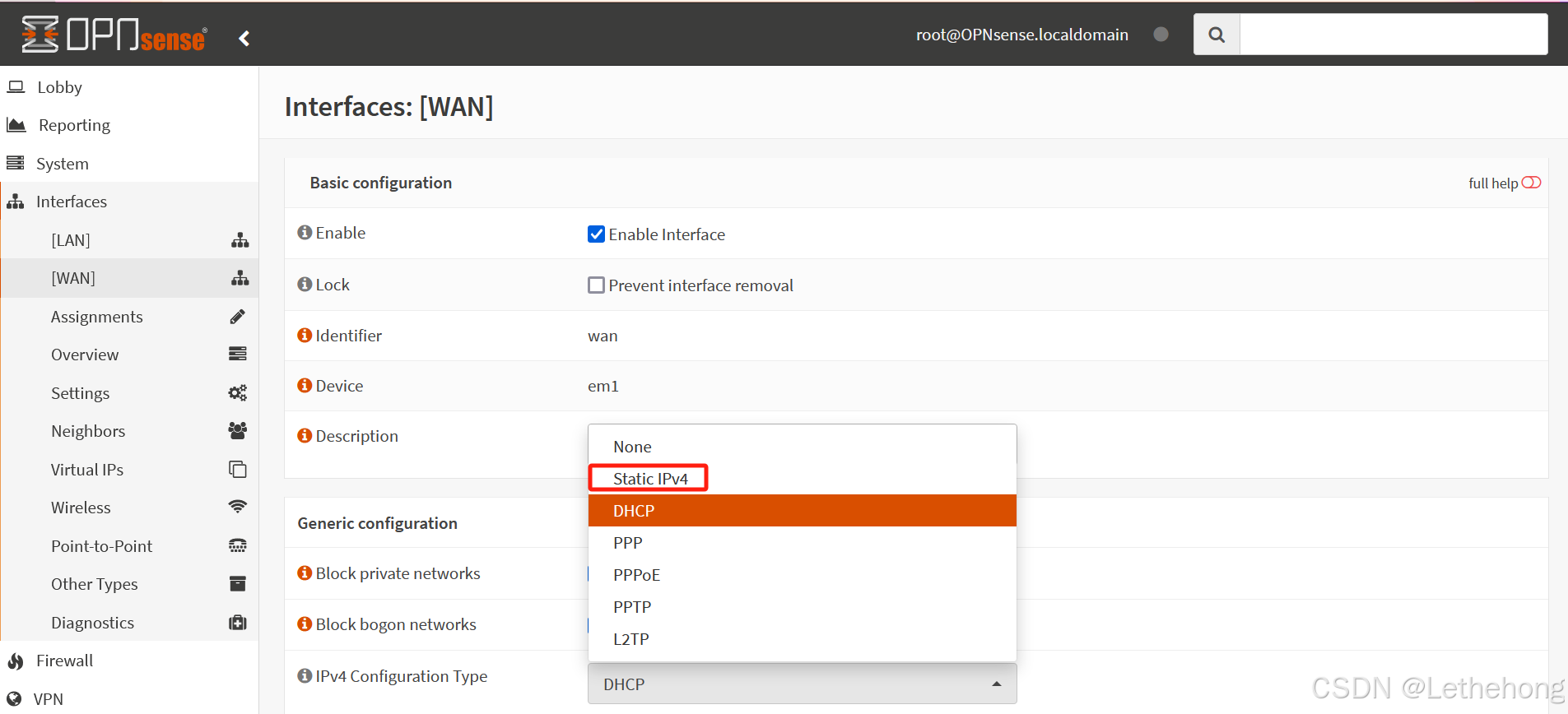Show help for the Identifier field

305,335
